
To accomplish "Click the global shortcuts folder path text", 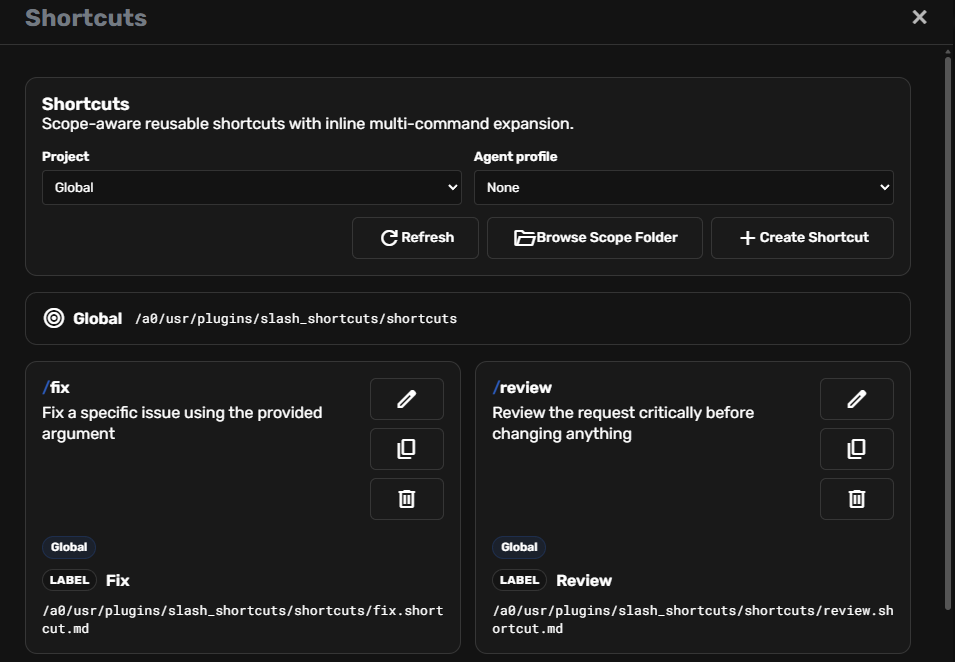I will [296, 319].
